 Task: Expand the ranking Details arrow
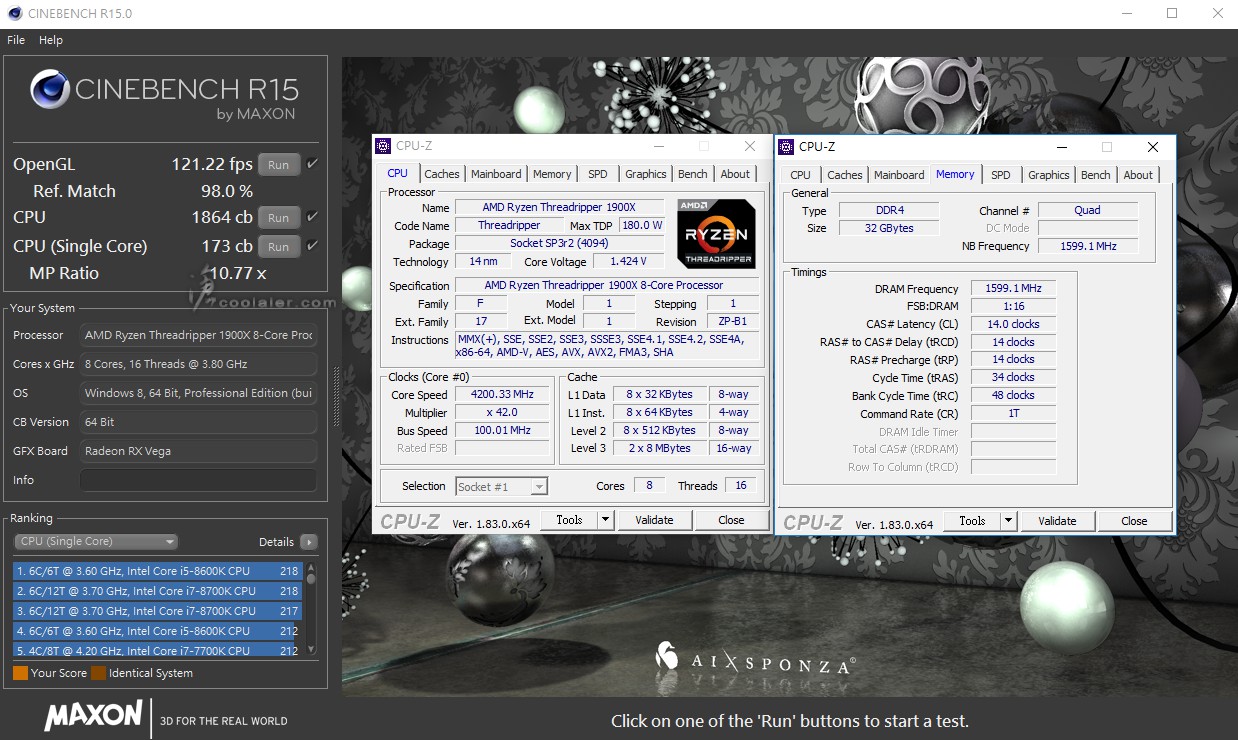309,542
